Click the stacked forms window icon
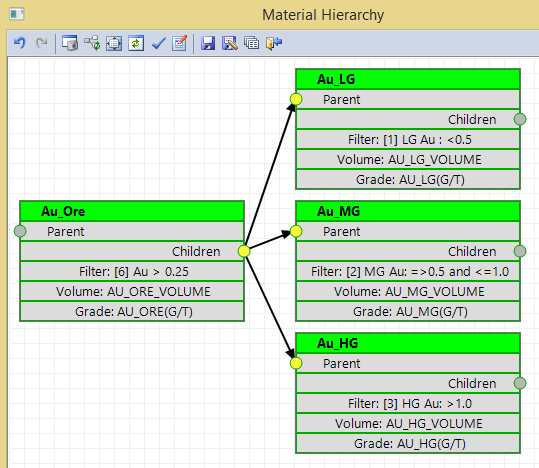The image size is (539, 468). point(252,43)
